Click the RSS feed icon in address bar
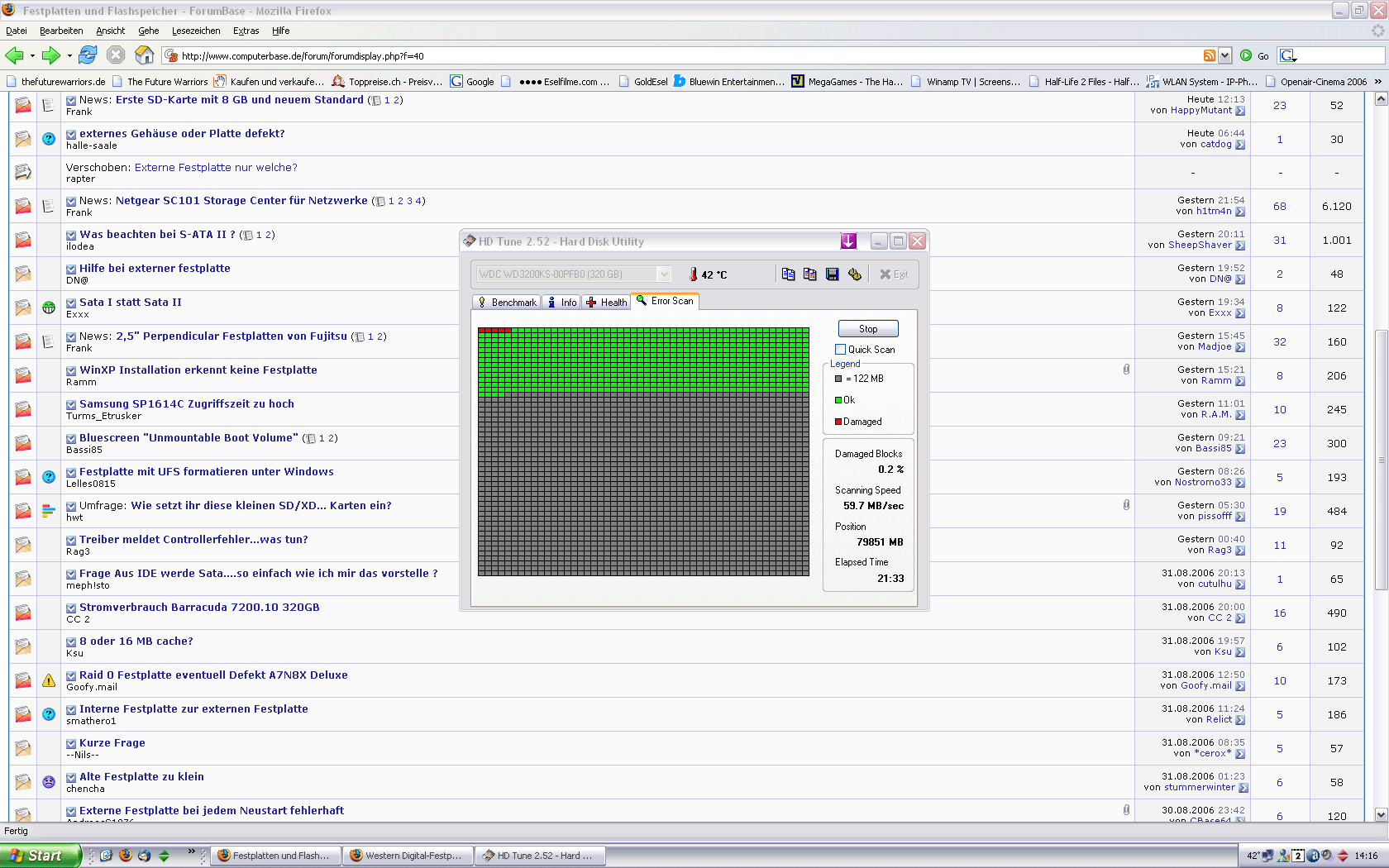 coord(1210,55)
